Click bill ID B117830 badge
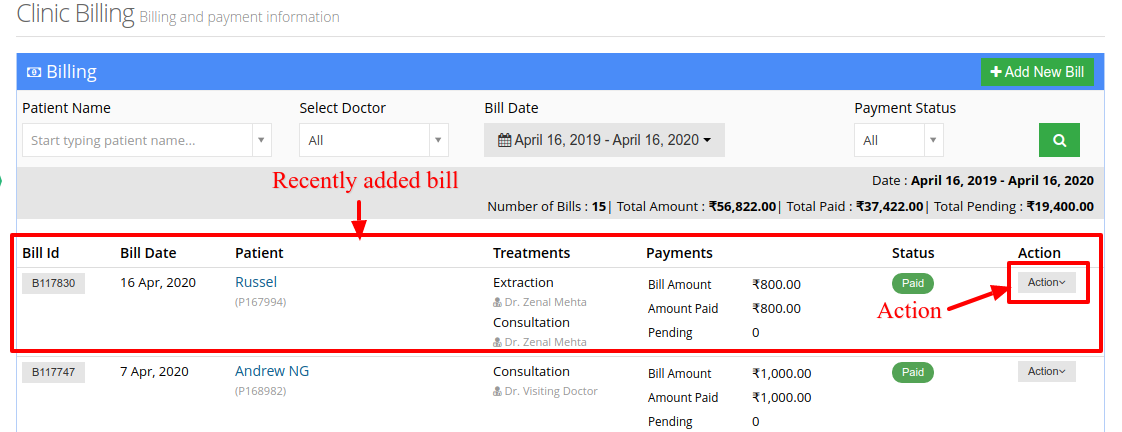 54,283
